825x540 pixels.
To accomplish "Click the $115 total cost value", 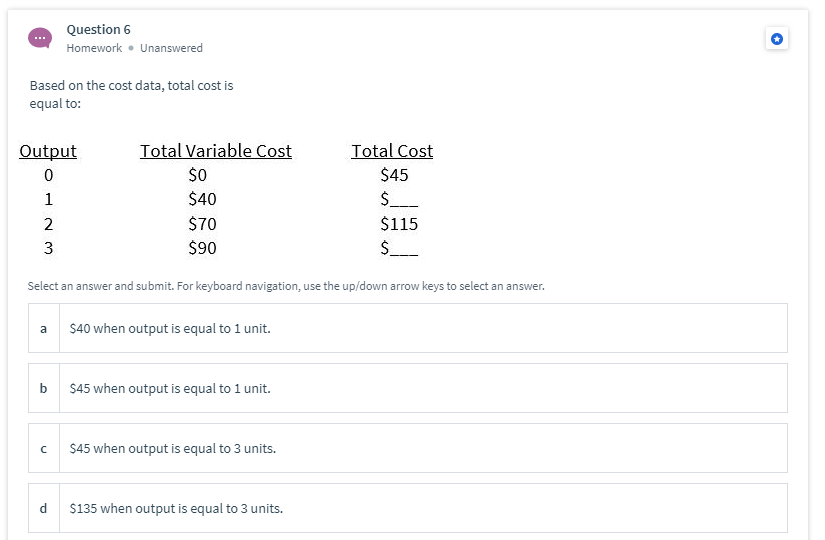I will (399, 224).
